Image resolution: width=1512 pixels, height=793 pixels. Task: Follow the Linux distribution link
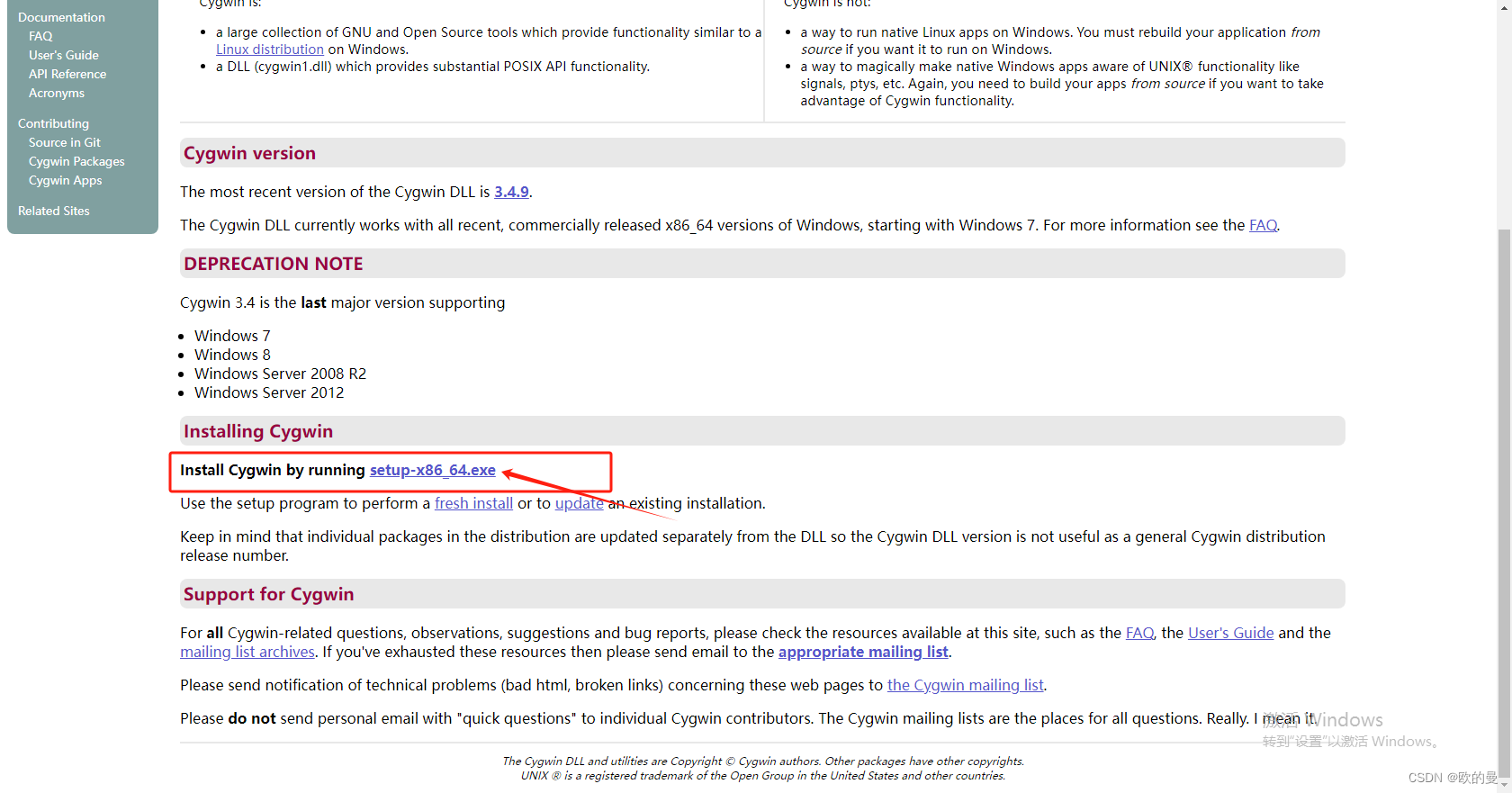(x=270, y=50)
